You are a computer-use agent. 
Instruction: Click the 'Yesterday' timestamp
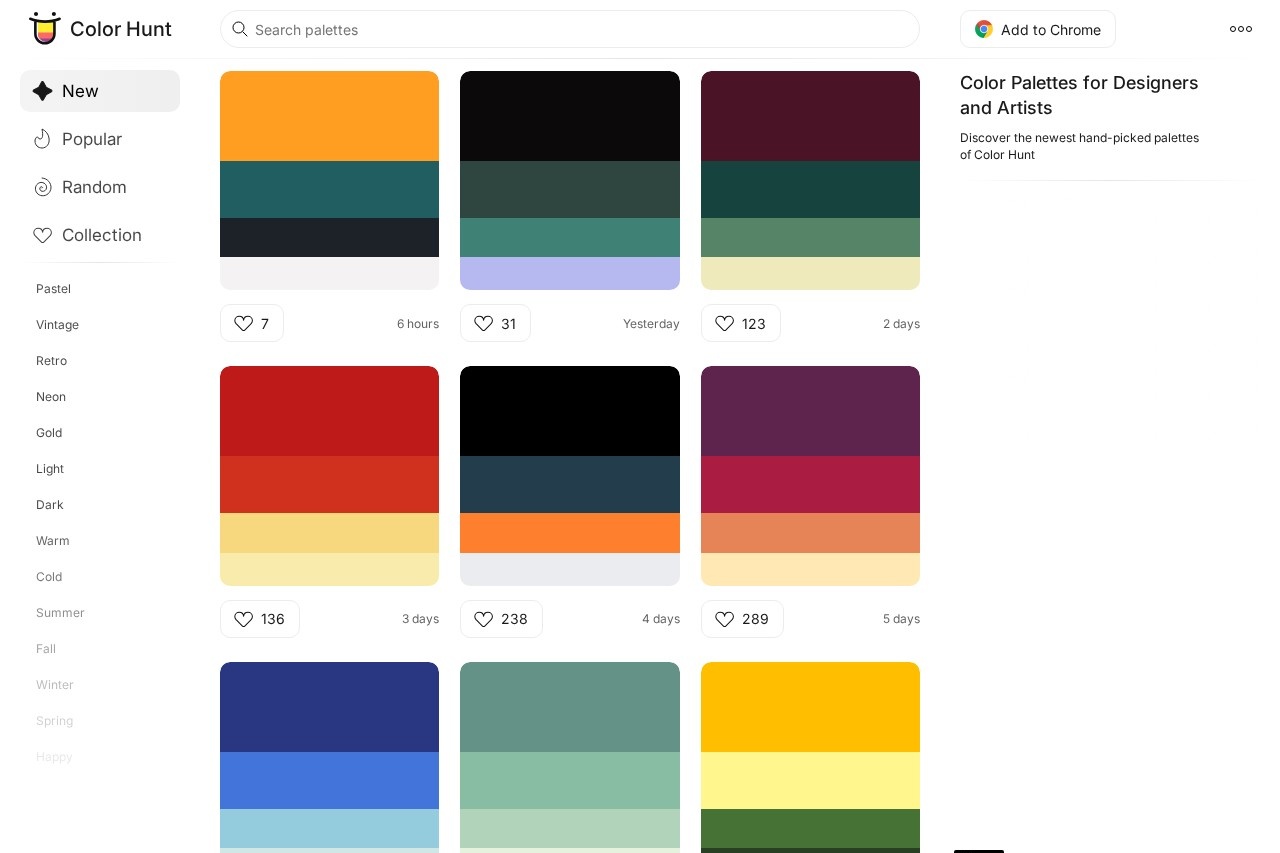651,324
